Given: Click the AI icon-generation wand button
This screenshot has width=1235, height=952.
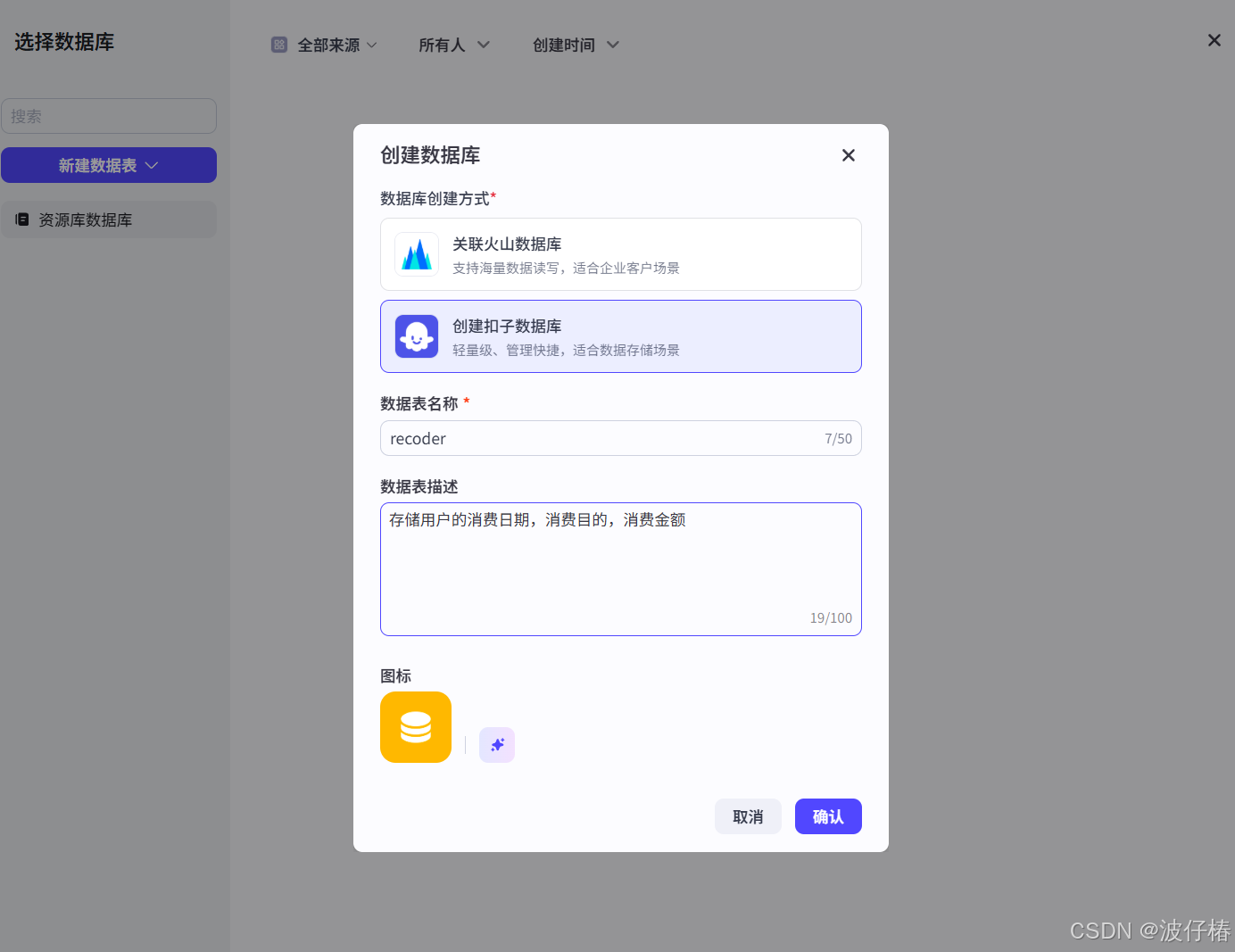Looking at the screenshot, I should click(497, 745).
